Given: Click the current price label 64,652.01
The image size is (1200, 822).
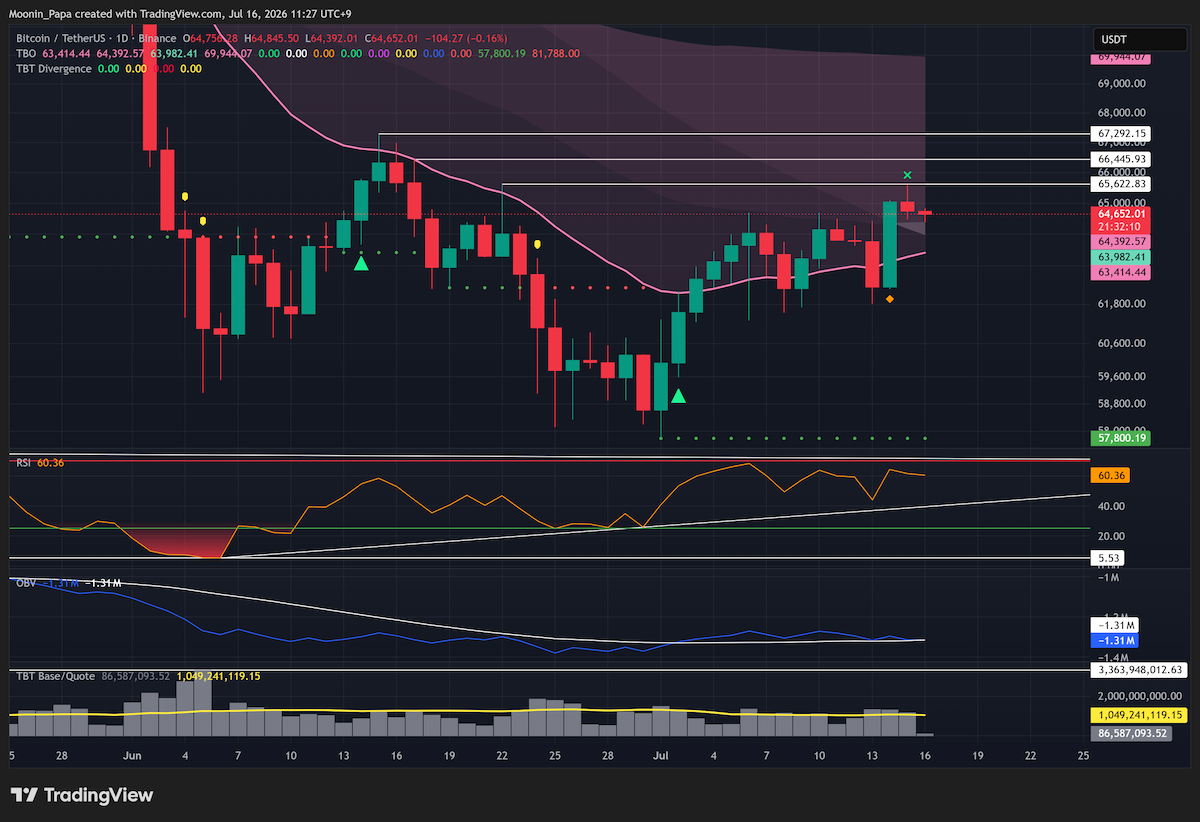Looking at the screenshot, I should pos(1122,213).
